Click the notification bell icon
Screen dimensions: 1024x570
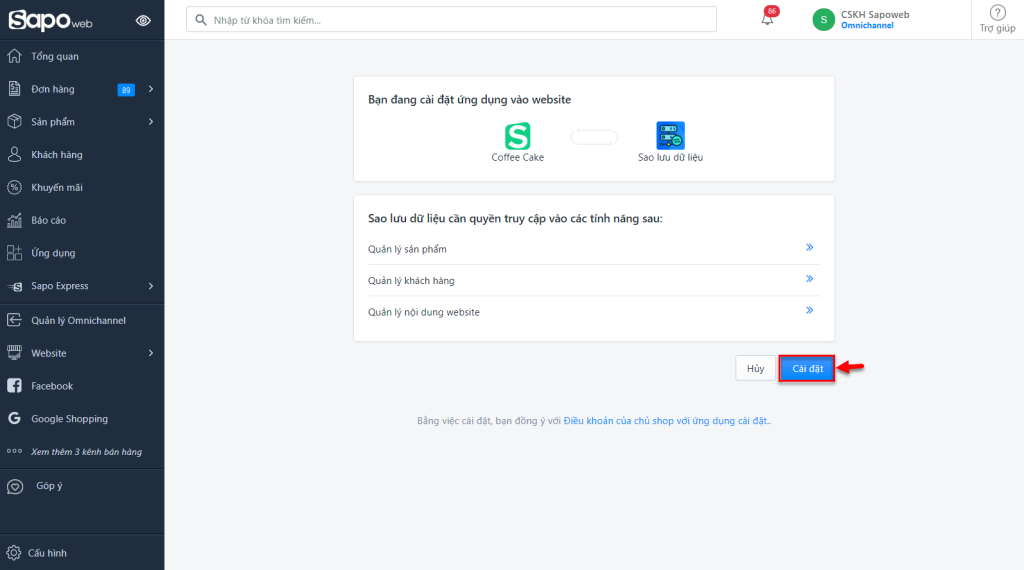click(767, 19)
